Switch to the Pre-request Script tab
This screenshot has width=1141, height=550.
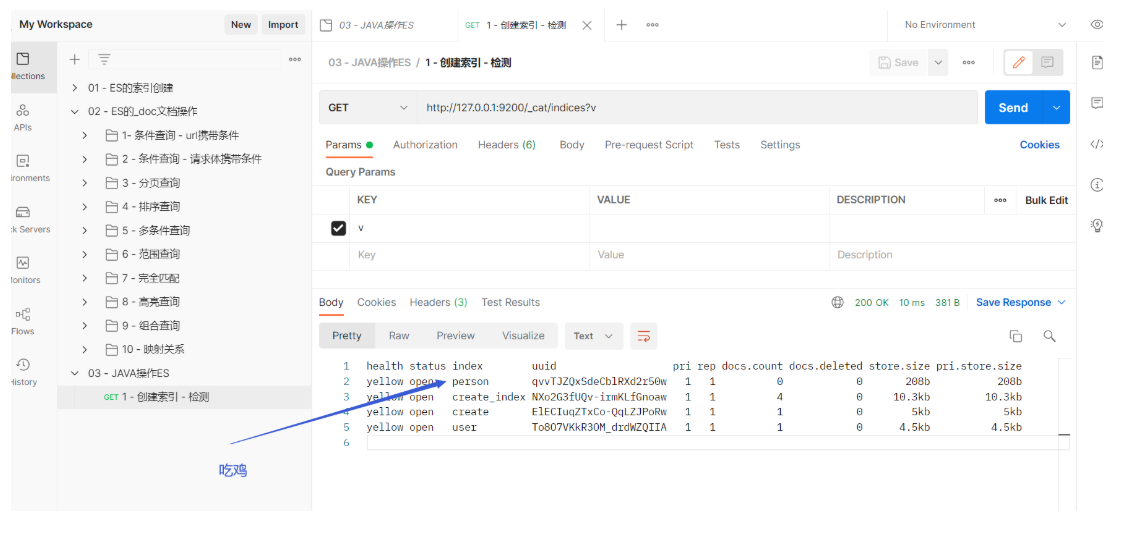649,145
